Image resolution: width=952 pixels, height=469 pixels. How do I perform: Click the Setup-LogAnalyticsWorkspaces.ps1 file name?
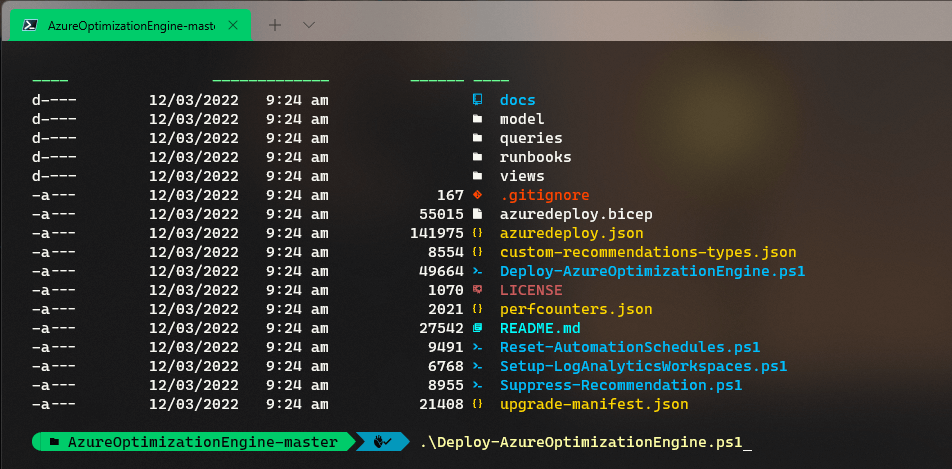[x=644, y=366]
